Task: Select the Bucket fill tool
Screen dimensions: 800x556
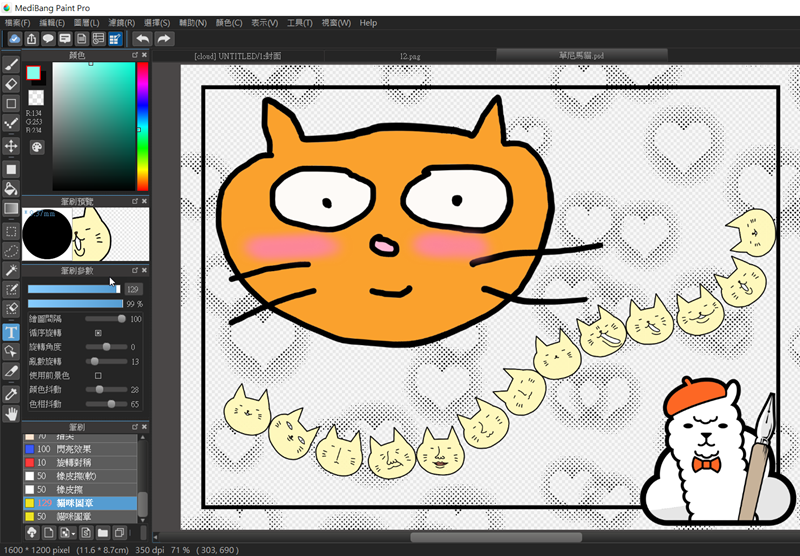Action: [12, 188]
